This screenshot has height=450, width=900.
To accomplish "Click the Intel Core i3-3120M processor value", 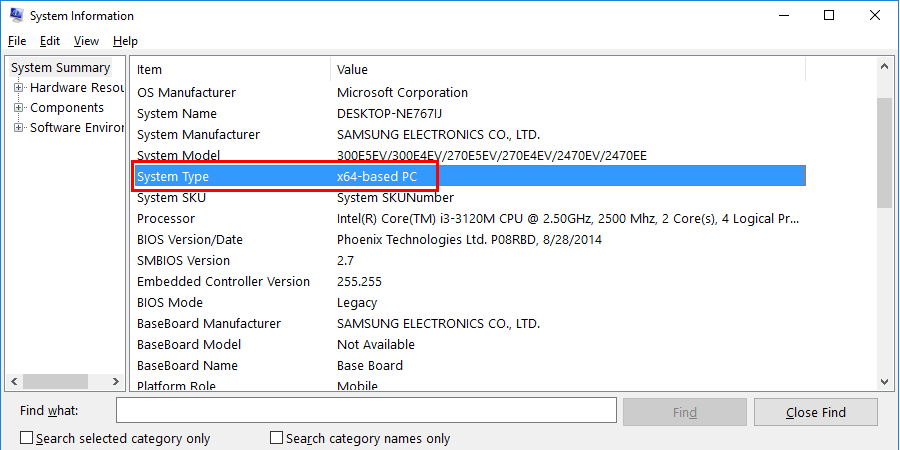I will tap(568, 219).
